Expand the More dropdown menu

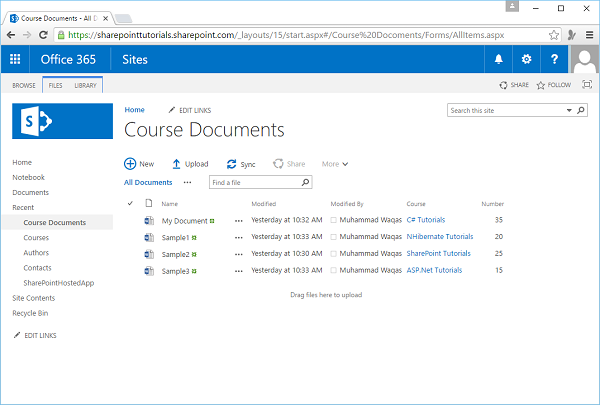point(335,164)
